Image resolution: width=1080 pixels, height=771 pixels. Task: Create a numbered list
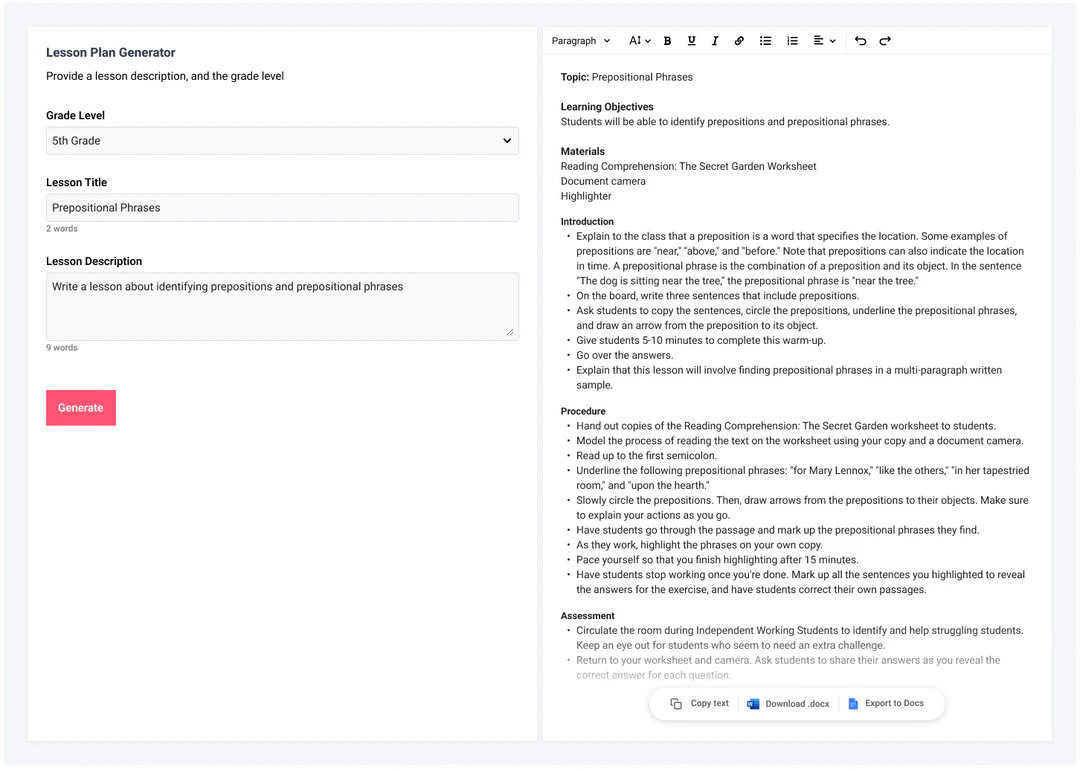click(792, 41)
